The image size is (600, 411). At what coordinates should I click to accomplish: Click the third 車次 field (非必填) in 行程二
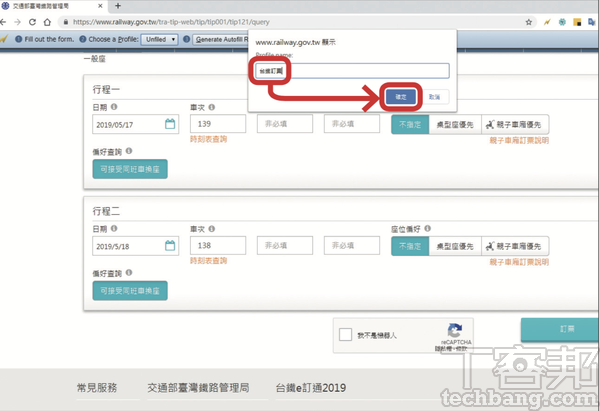pos(352,245)
